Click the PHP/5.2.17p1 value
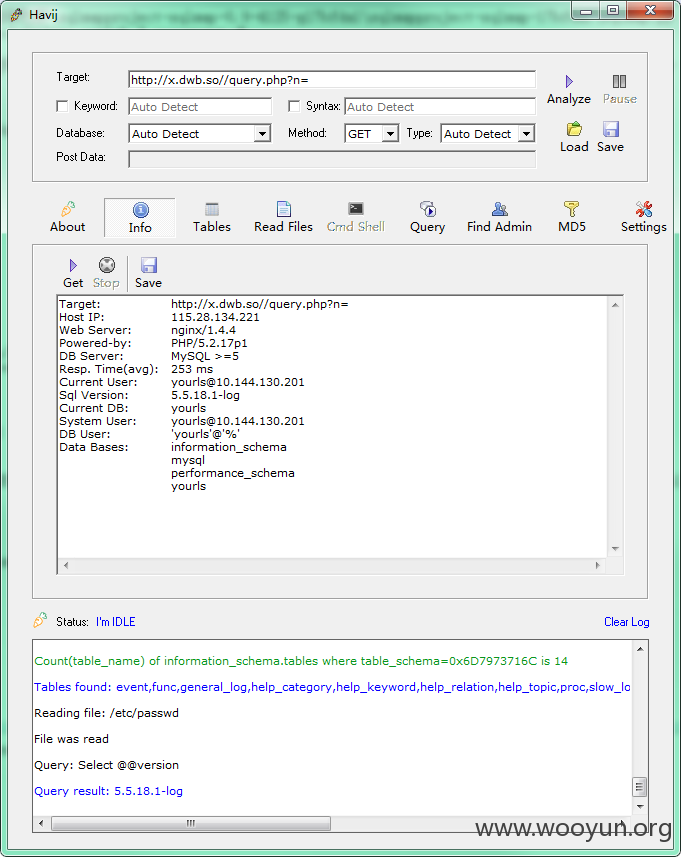681x857 pixels. point(209,343)
